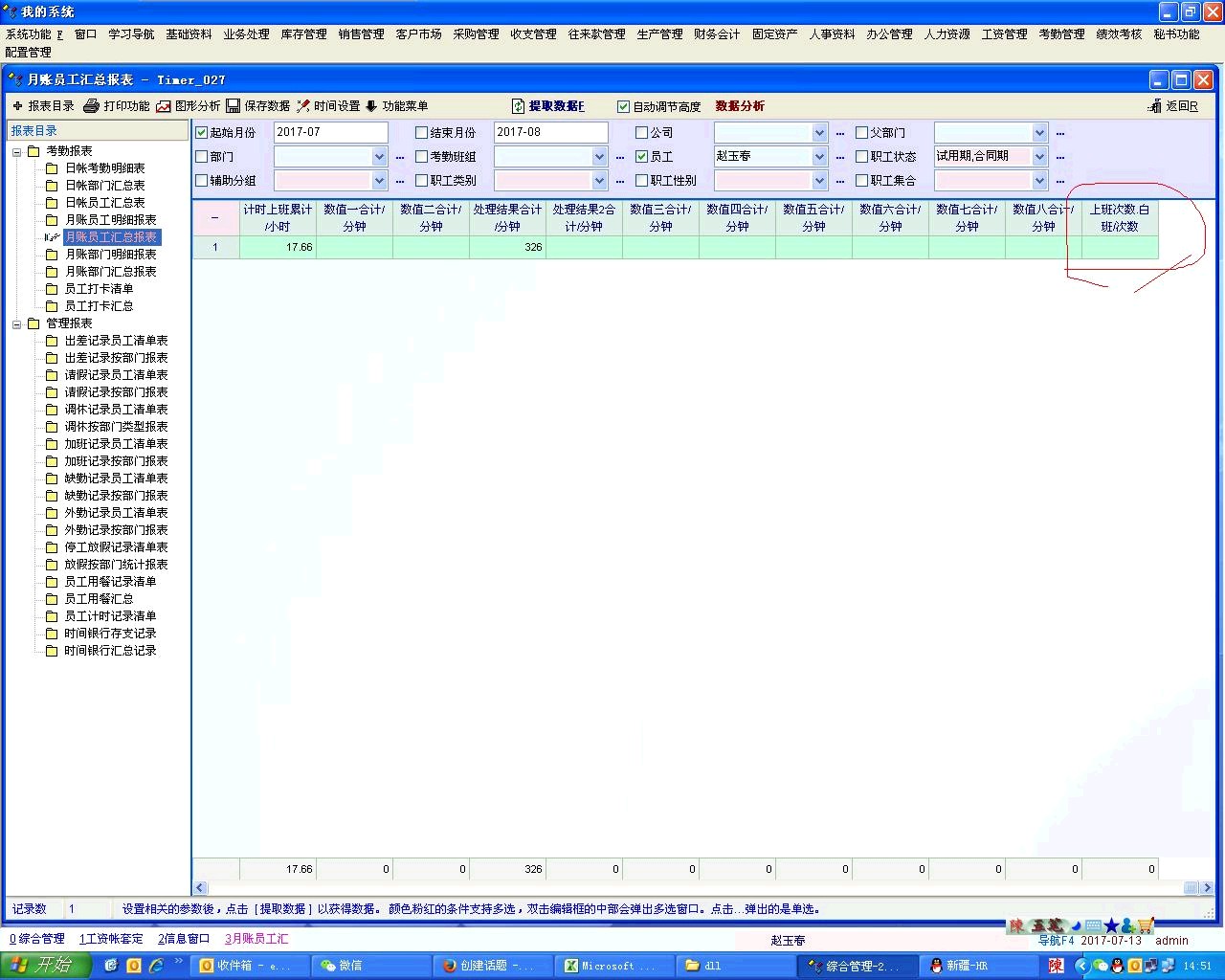1225x980 pixels.
Task: Click the 数据分析 button
Action: [x=740, y=106]
